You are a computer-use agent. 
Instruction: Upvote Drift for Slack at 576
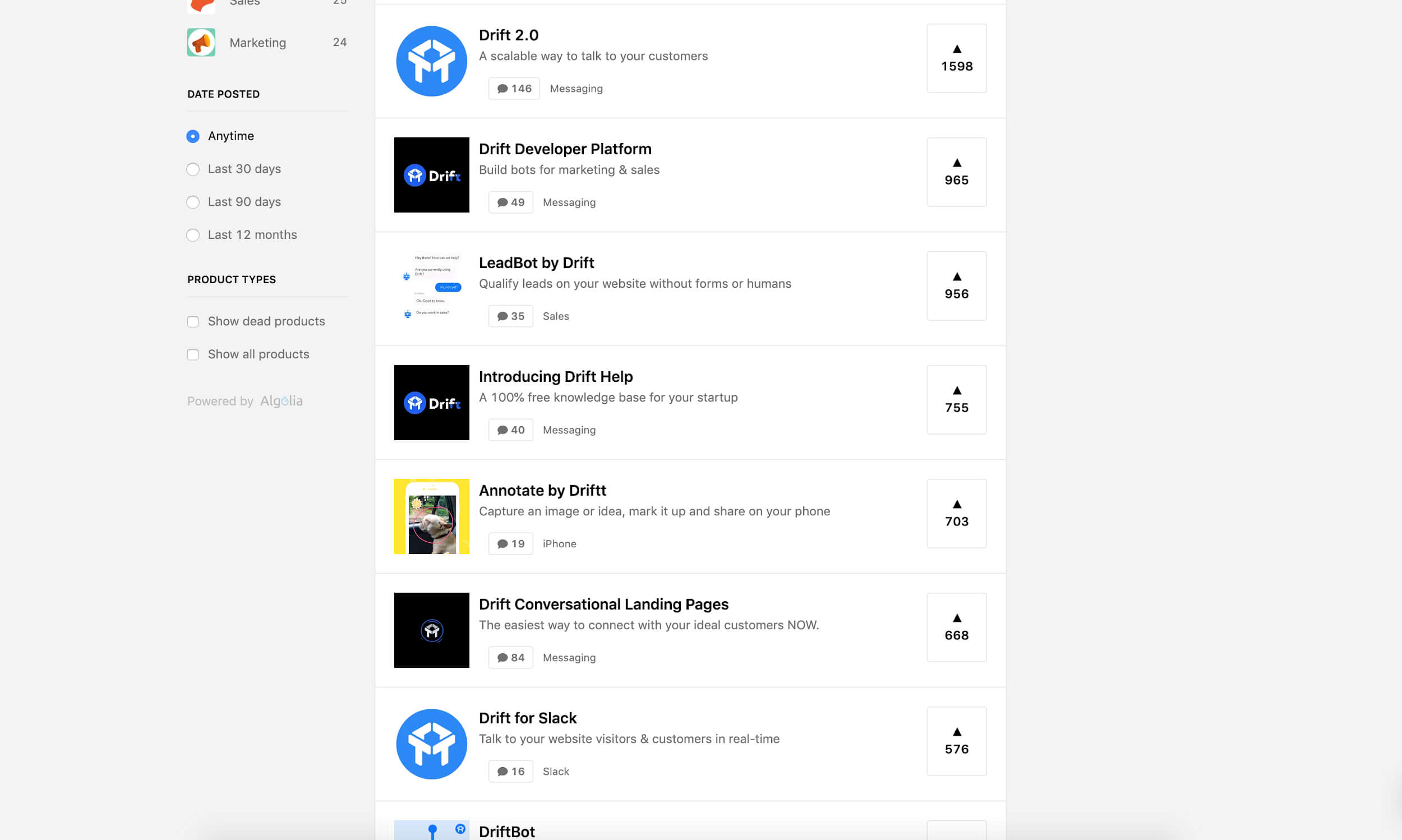pos(957,741)
